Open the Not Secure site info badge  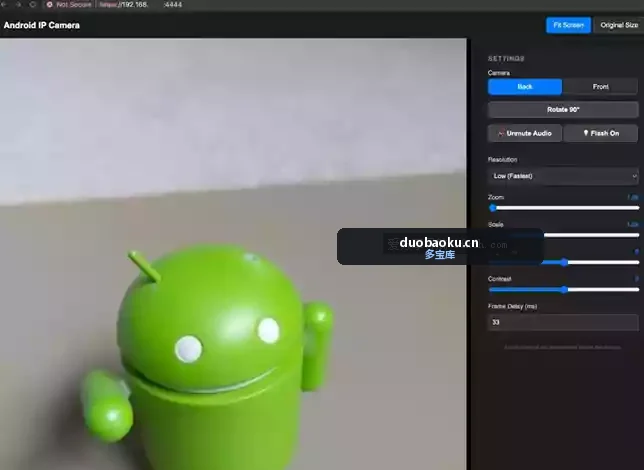click(69, 5)
